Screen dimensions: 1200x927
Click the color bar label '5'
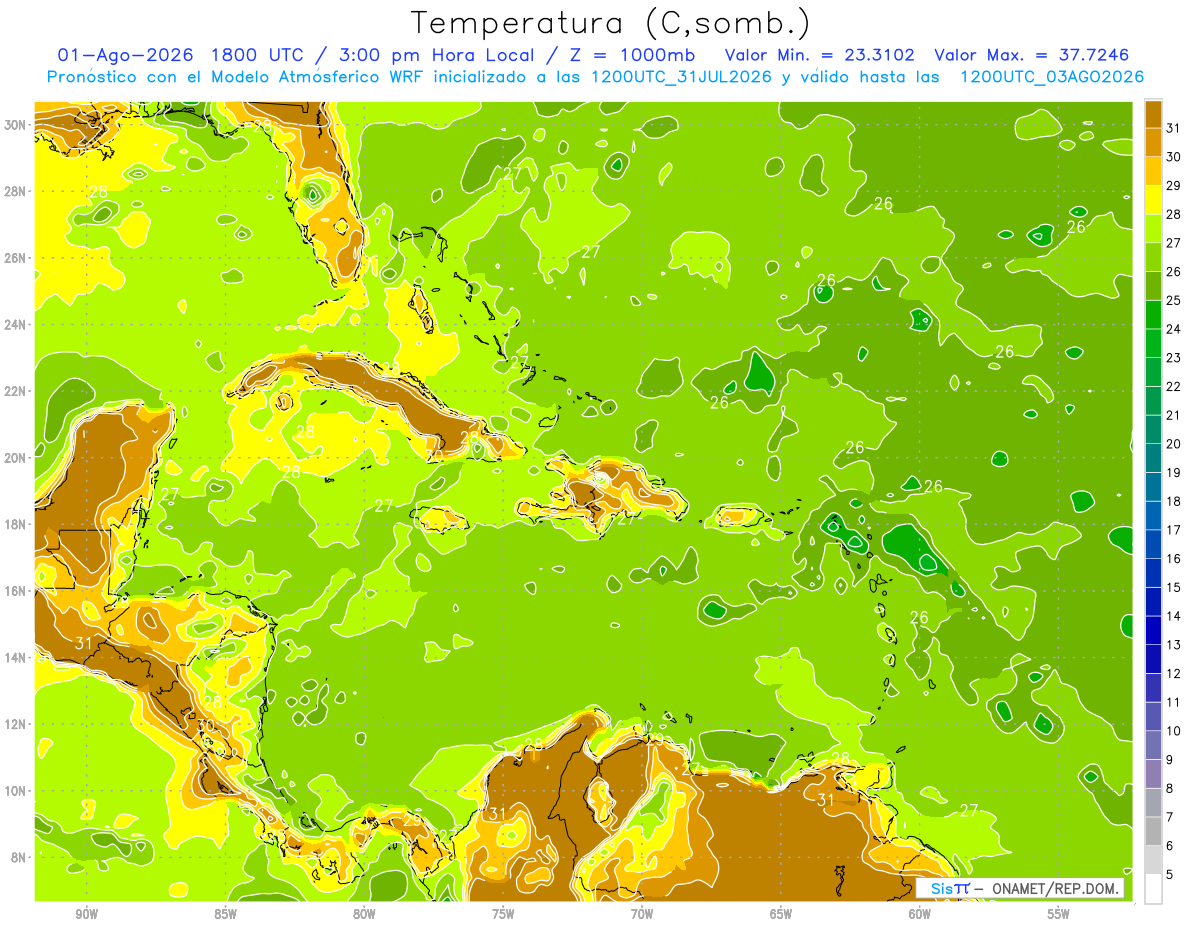(1170, 875)
